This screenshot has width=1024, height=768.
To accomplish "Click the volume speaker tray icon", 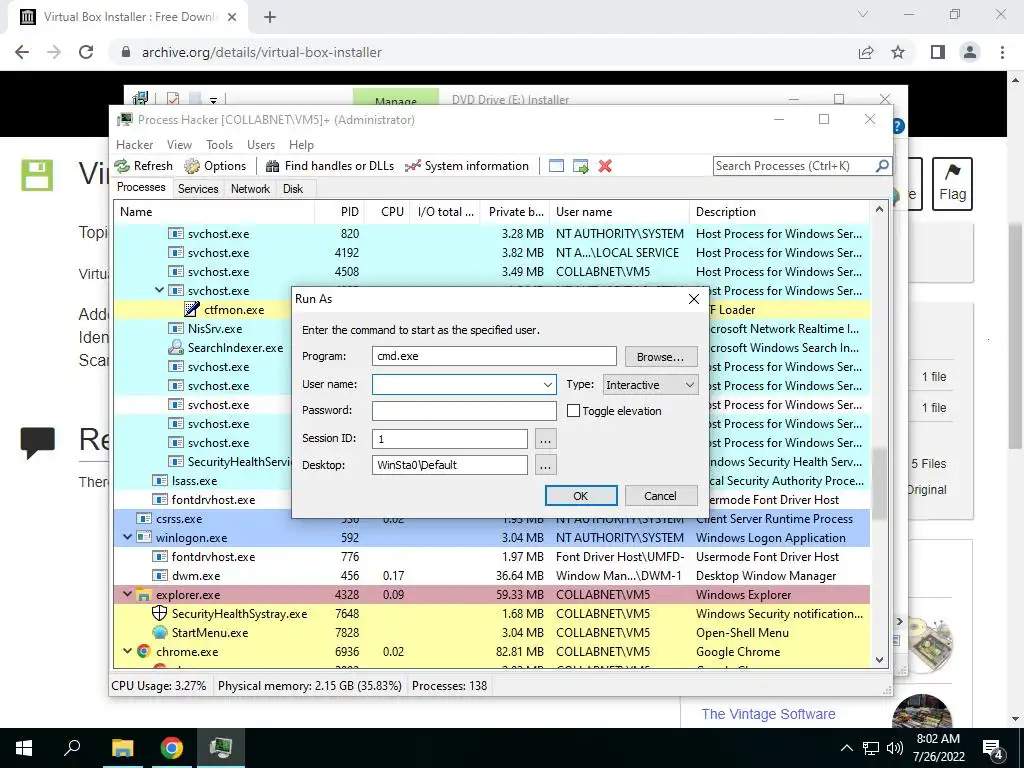I will pos(895,748).
